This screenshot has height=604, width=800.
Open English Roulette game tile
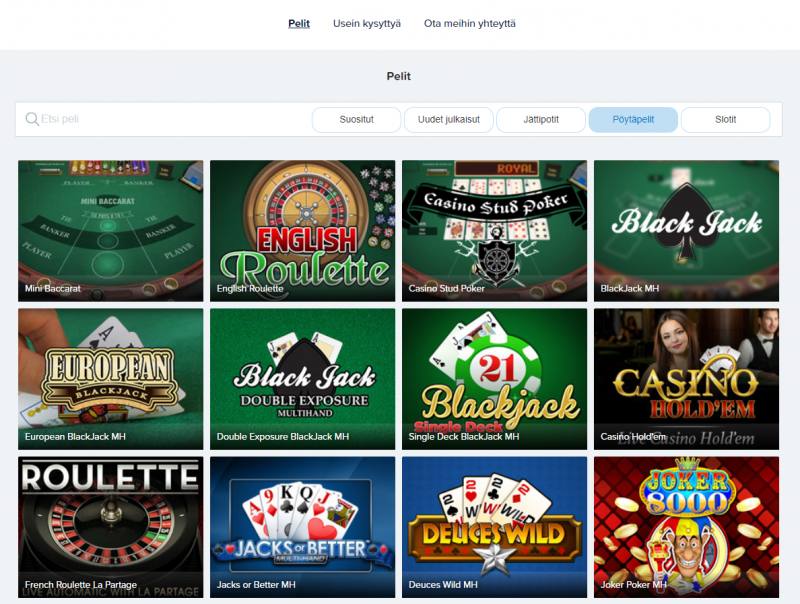coord(303,231)
